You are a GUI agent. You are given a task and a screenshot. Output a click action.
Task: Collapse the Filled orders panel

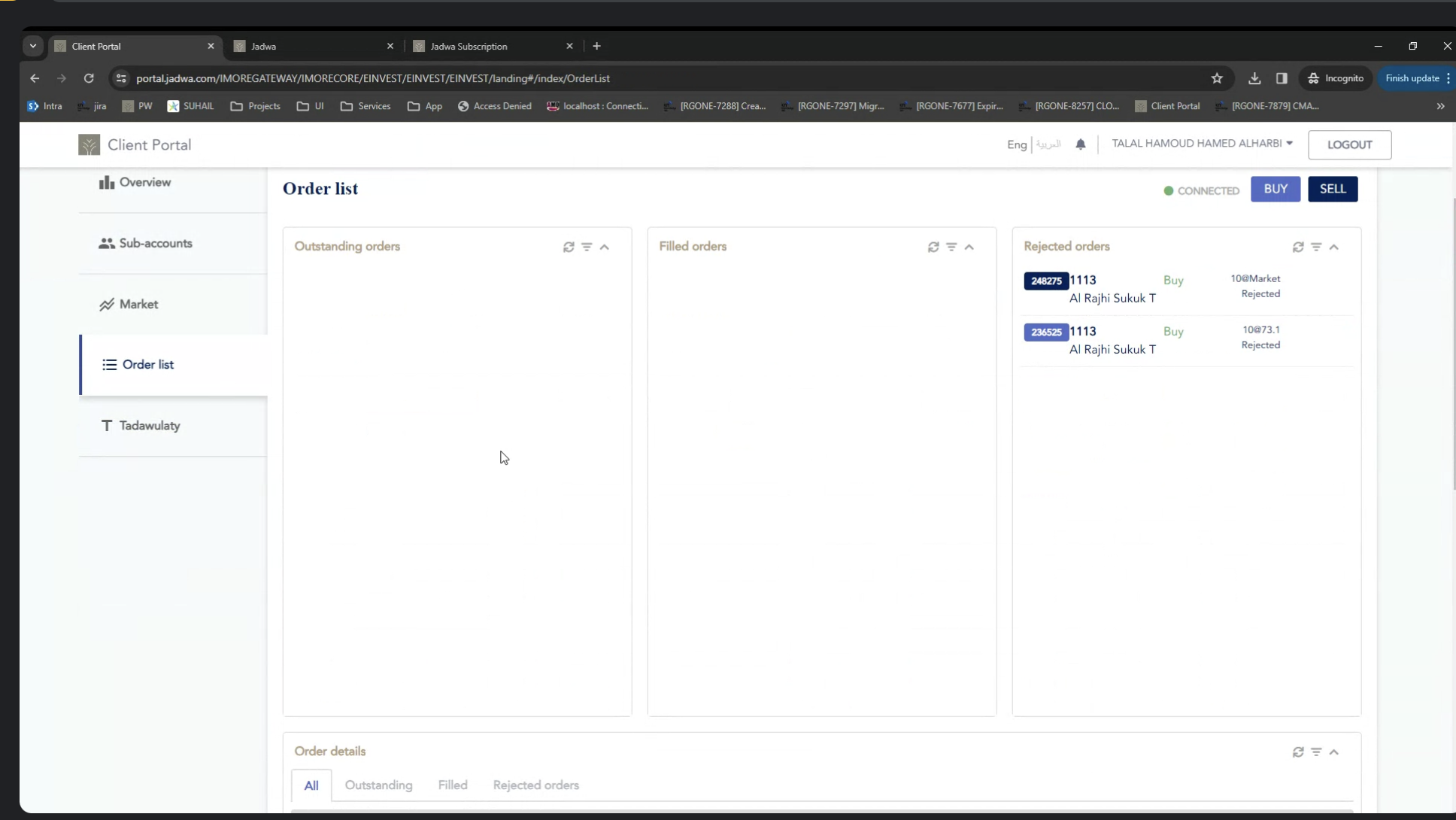969,247
